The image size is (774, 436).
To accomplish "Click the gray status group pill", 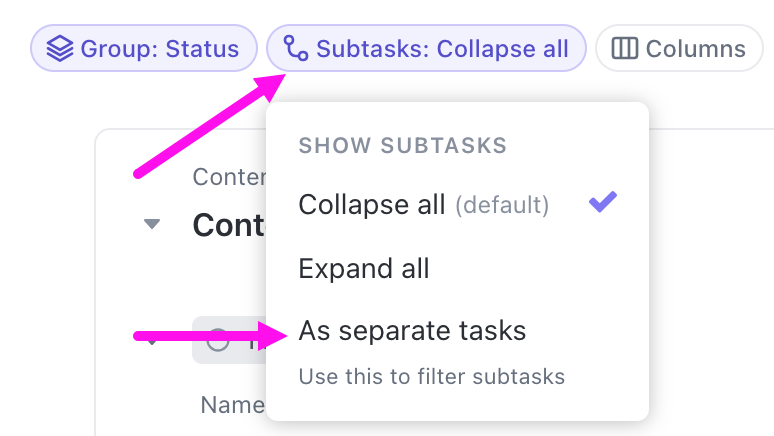I will (230, 341).
